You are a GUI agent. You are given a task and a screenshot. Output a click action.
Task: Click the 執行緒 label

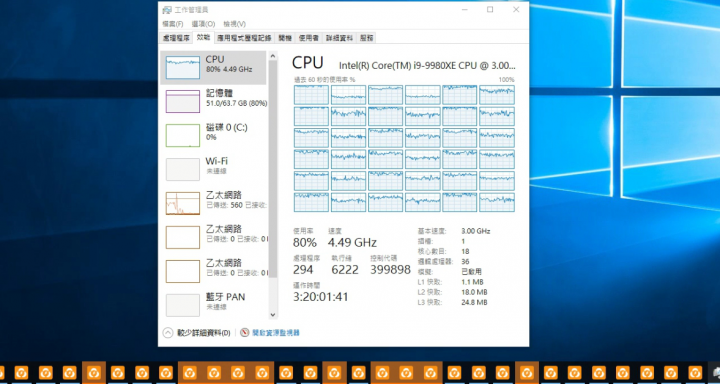(x=341, y=258)
